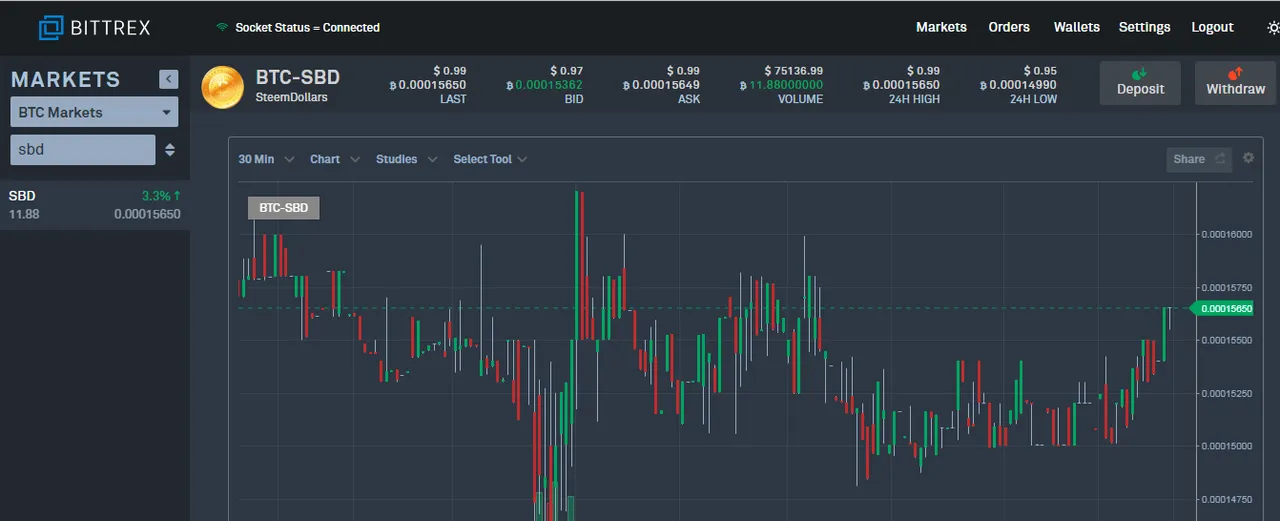Screen dimensions: 1280x521
Task: Click the 0.00015650 price marker on axis
Action: pyautogui.click(x=1222, y=308)
